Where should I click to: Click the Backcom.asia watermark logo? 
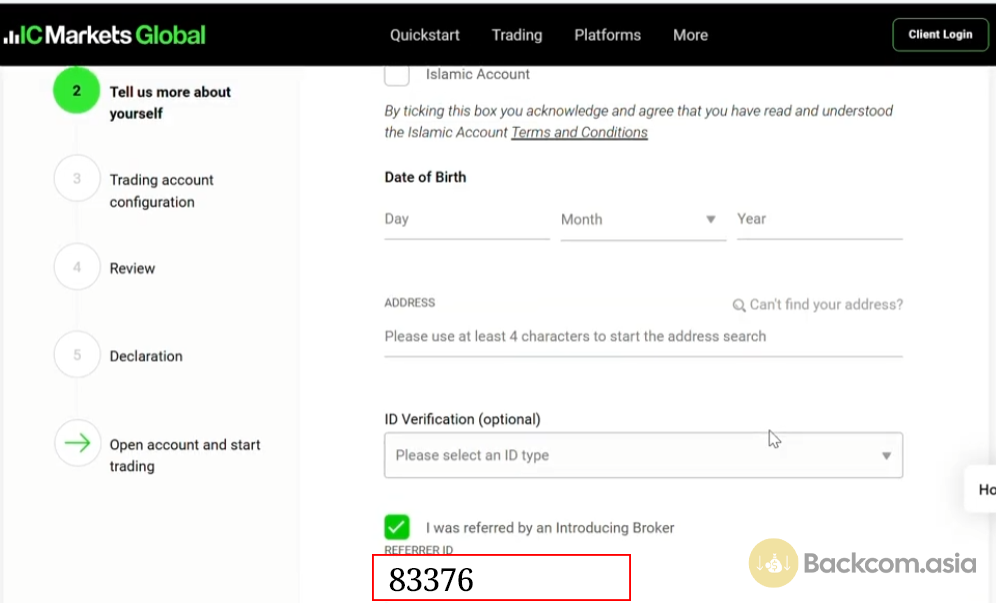[773, 563]
